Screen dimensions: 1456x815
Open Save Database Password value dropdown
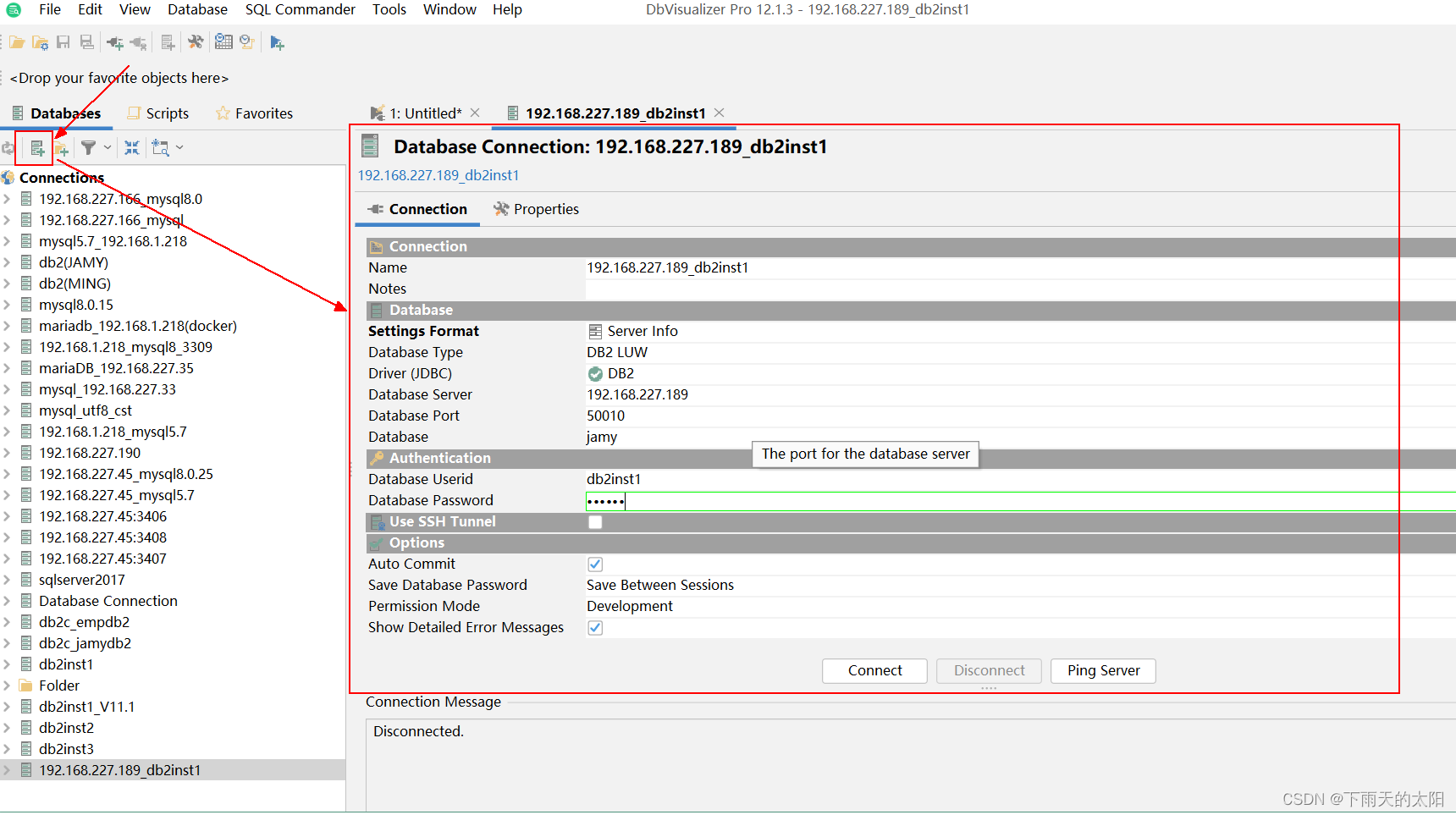(x=1020, y=585)
